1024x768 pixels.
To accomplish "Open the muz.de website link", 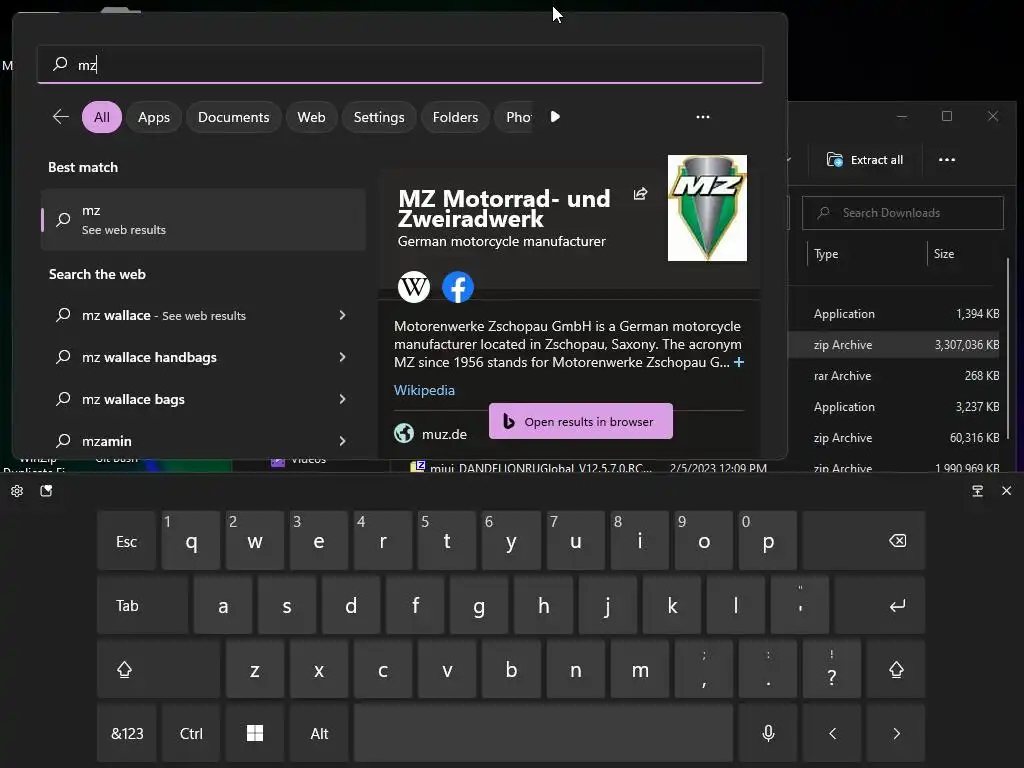I will tap(444, 434).
